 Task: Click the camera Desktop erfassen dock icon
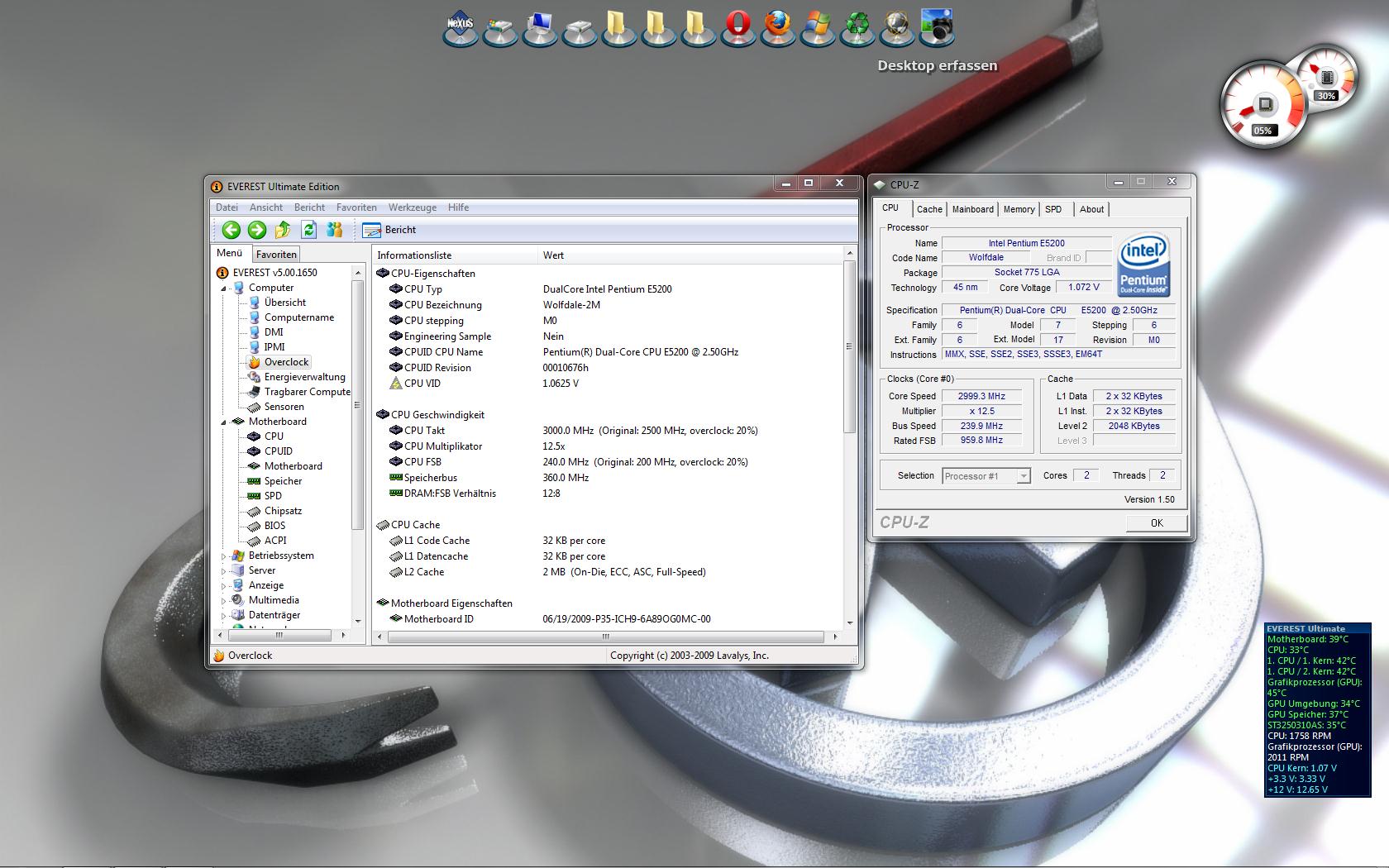point(936,27)
